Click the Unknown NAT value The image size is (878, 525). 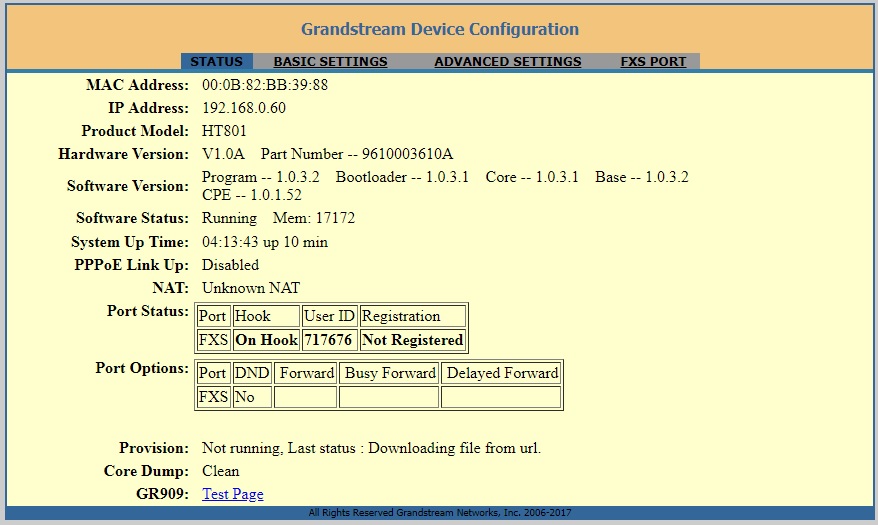pyautogui.click(x=251, y=288)
